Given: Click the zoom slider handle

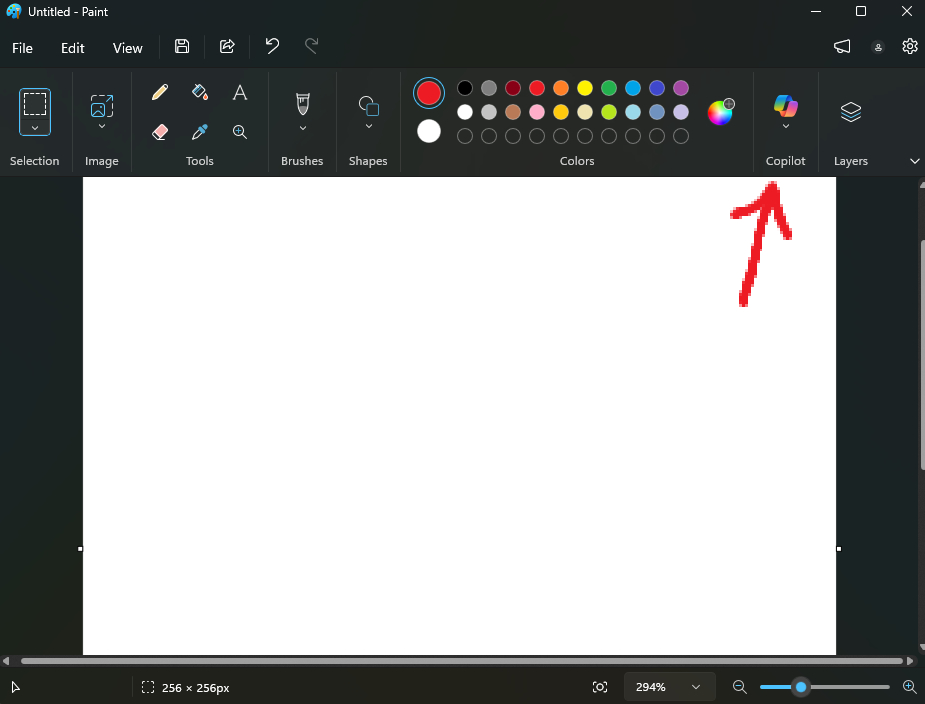Looking at the screenshot, I should [801, 687].
